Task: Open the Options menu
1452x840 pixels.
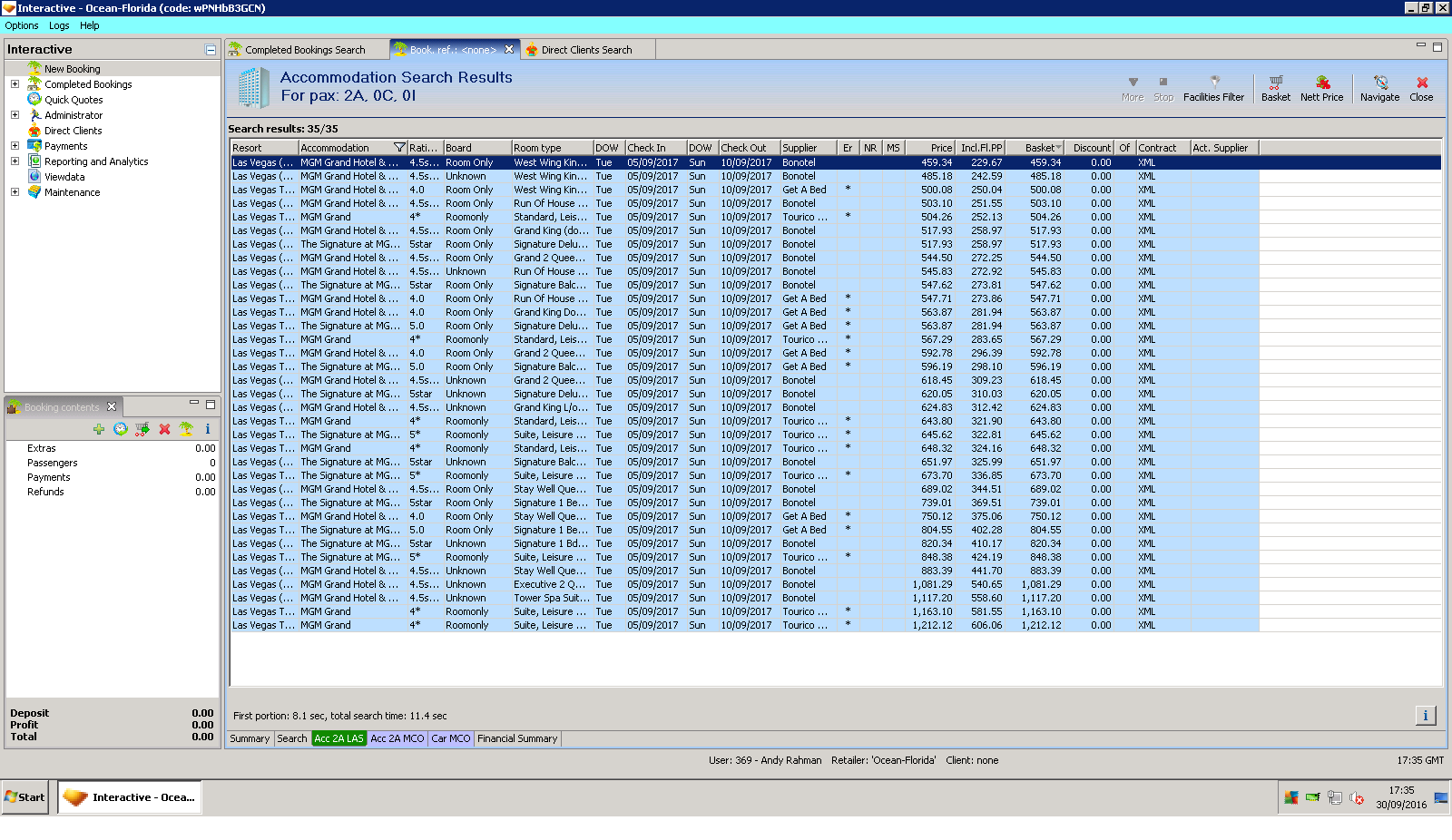Action: tap(22, 25)
